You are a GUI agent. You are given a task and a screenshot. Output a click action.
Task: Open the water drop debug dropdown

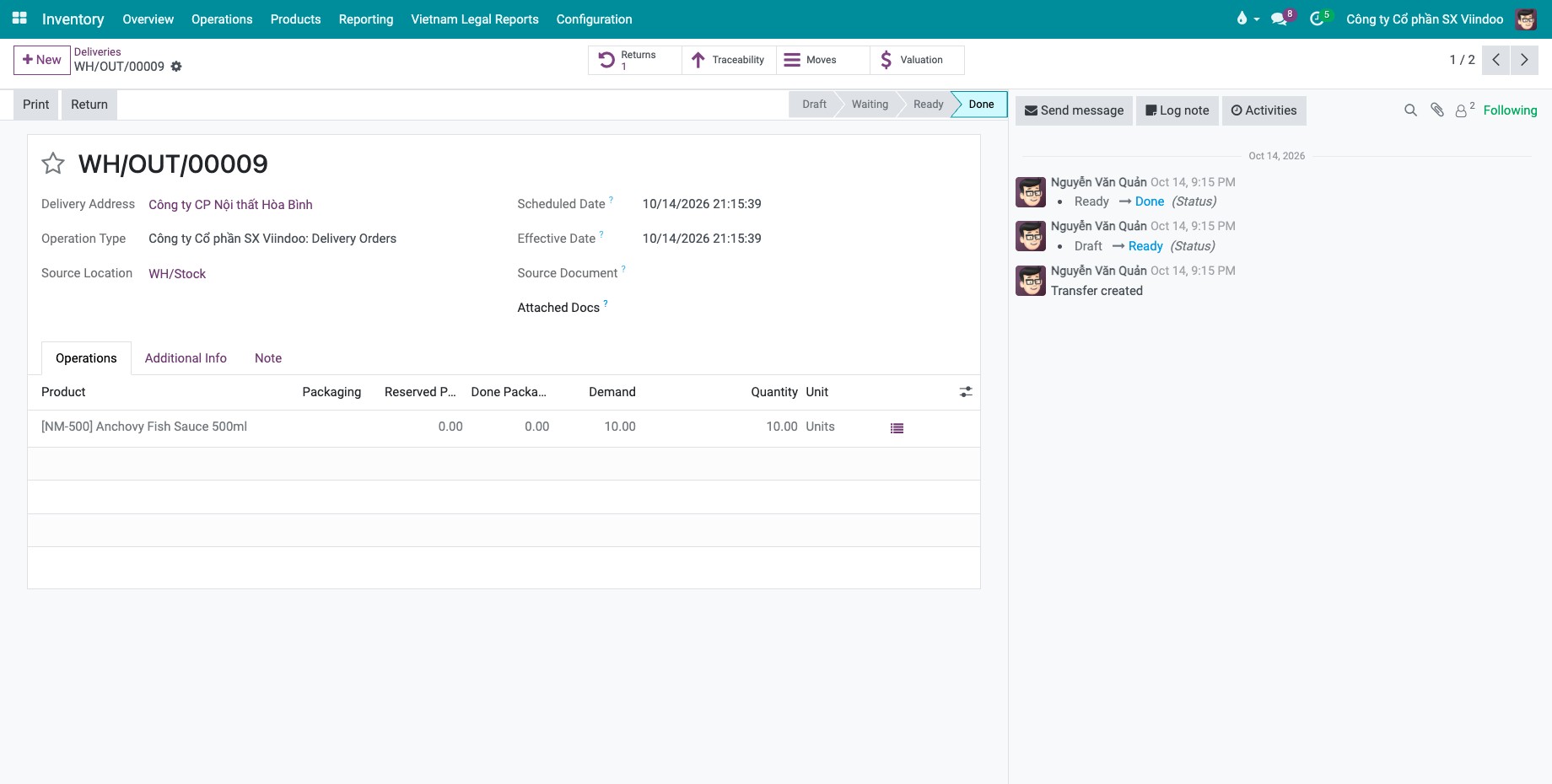point(1247,19)
